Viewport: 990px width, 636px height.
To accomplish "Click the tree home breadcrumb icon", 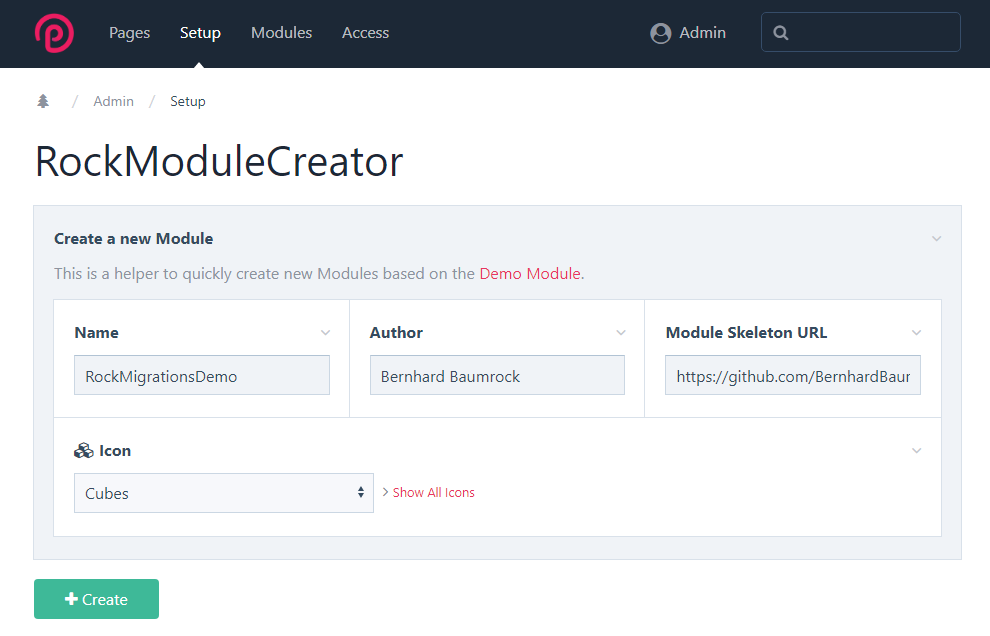I will pos(43,101).
